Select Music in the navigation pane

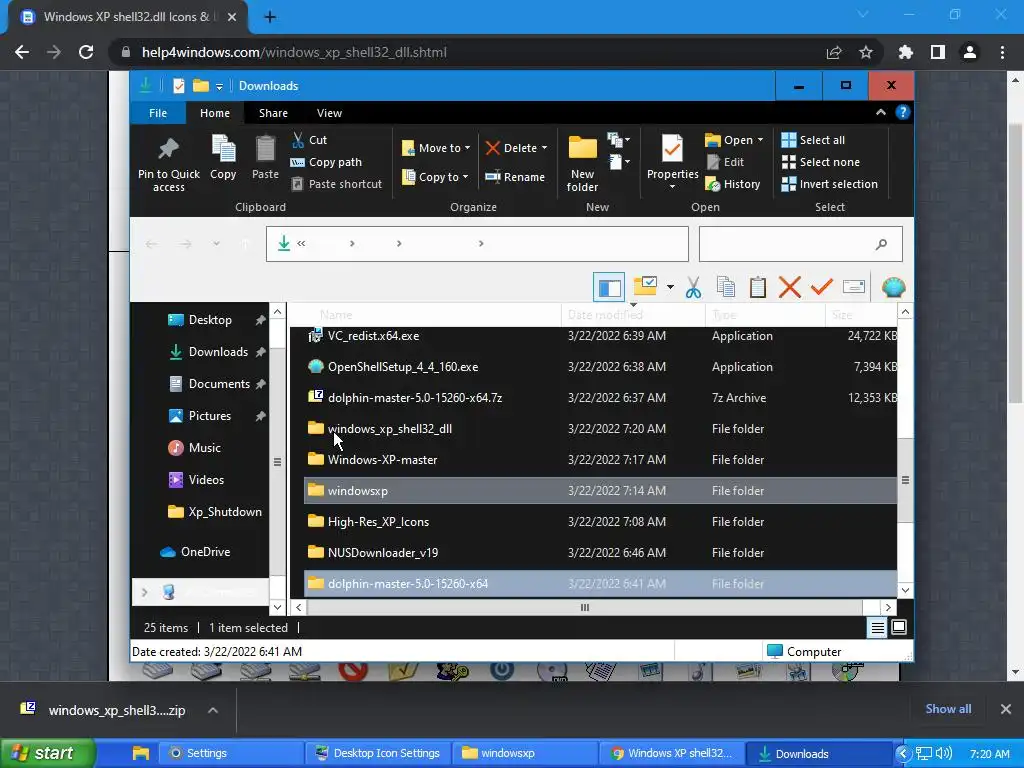coord(204,448)
